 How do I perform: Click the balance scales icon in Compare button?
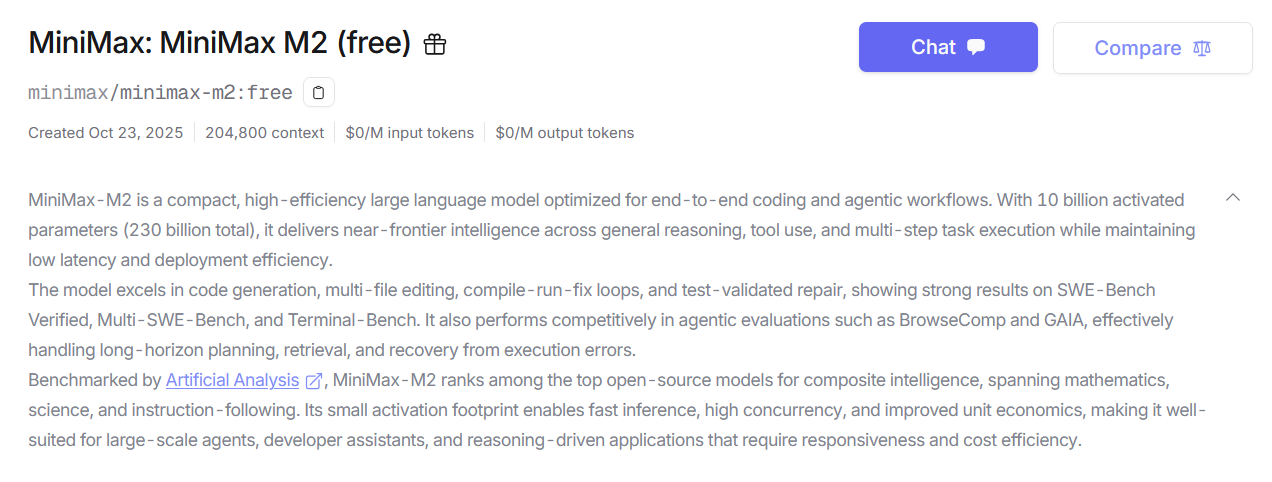coord(1202,48)
